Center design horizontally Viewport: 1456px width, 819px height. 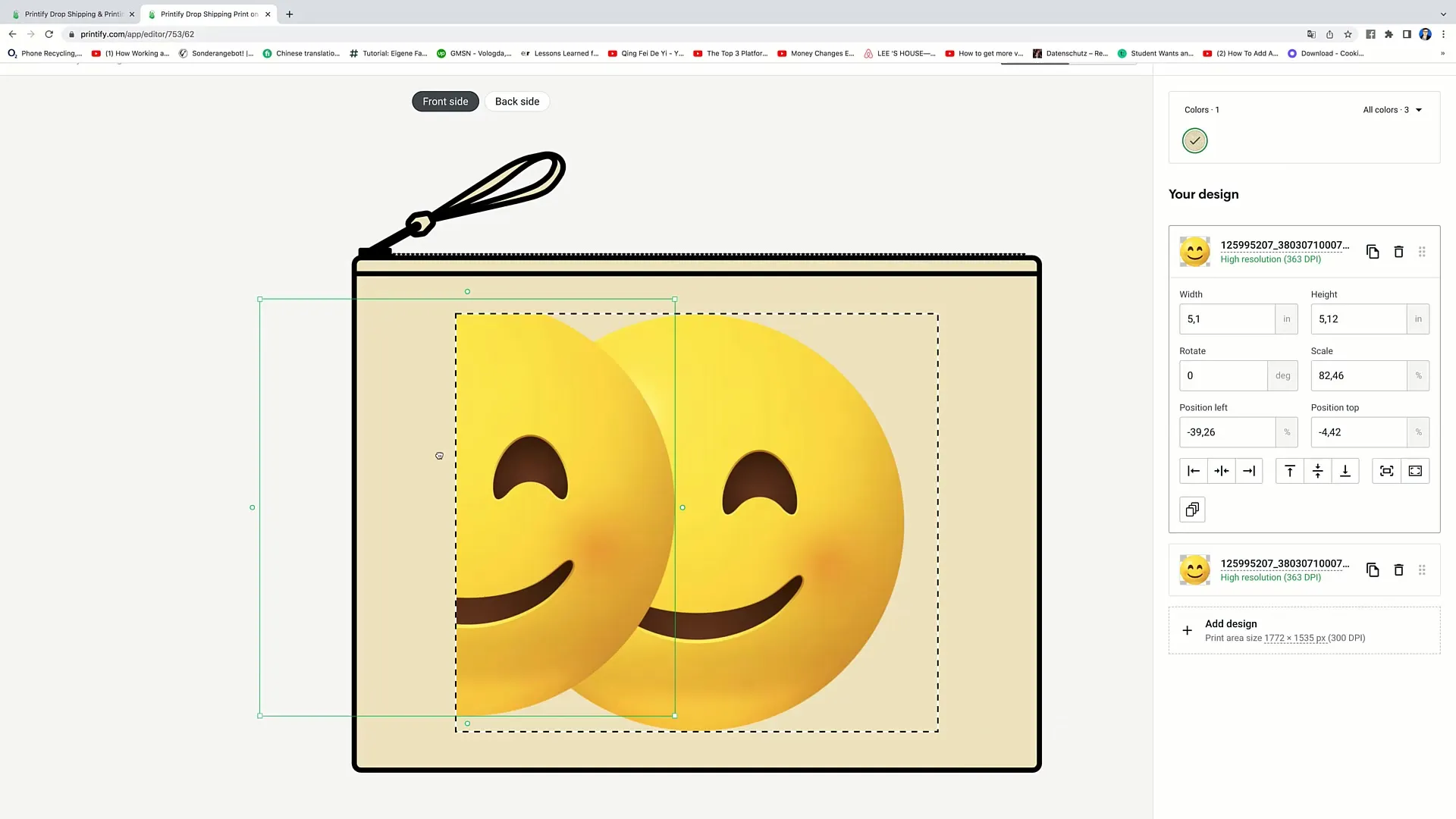(x=1222, y=471)
